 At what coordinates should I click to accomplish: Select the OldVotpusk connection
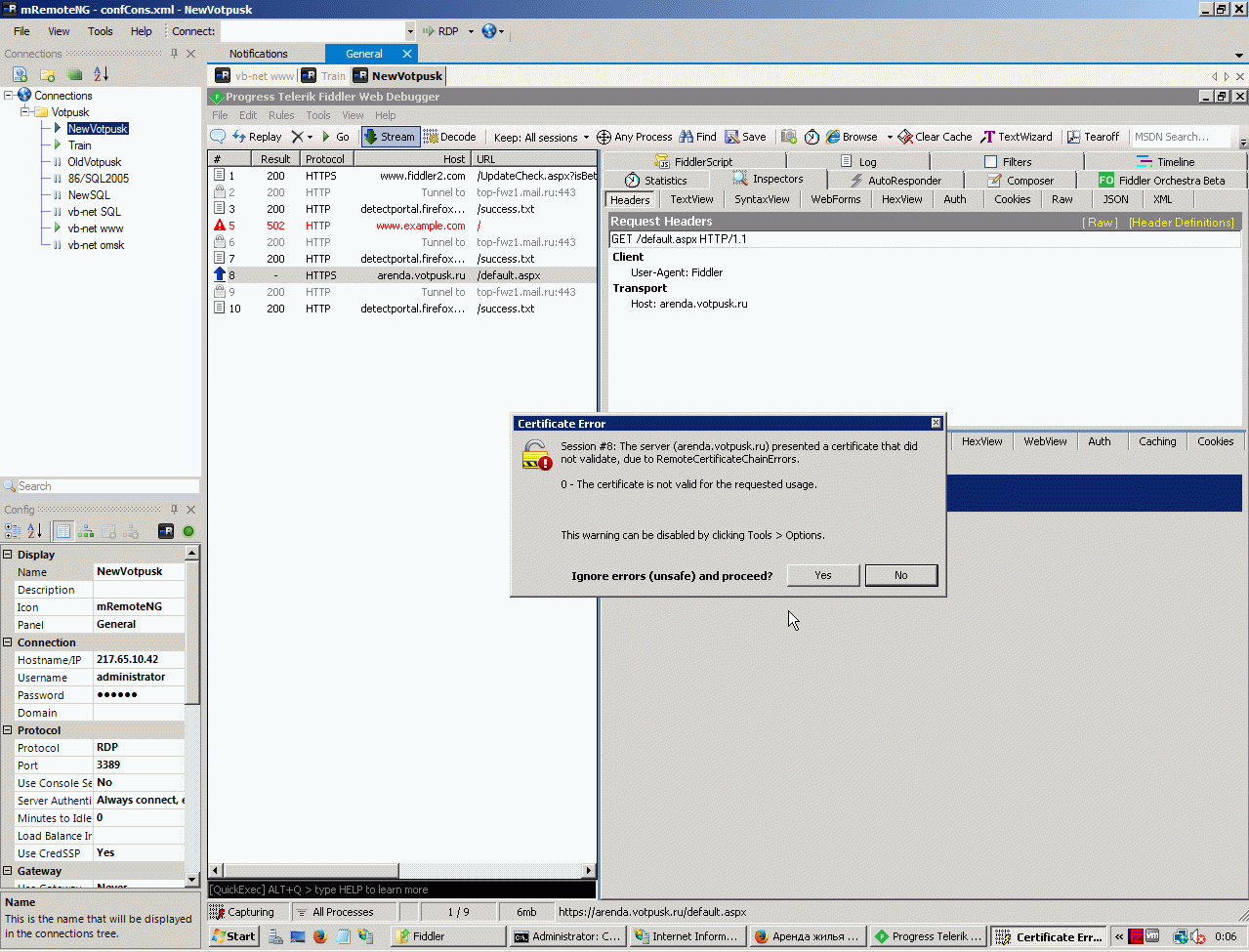pos(95,162)
